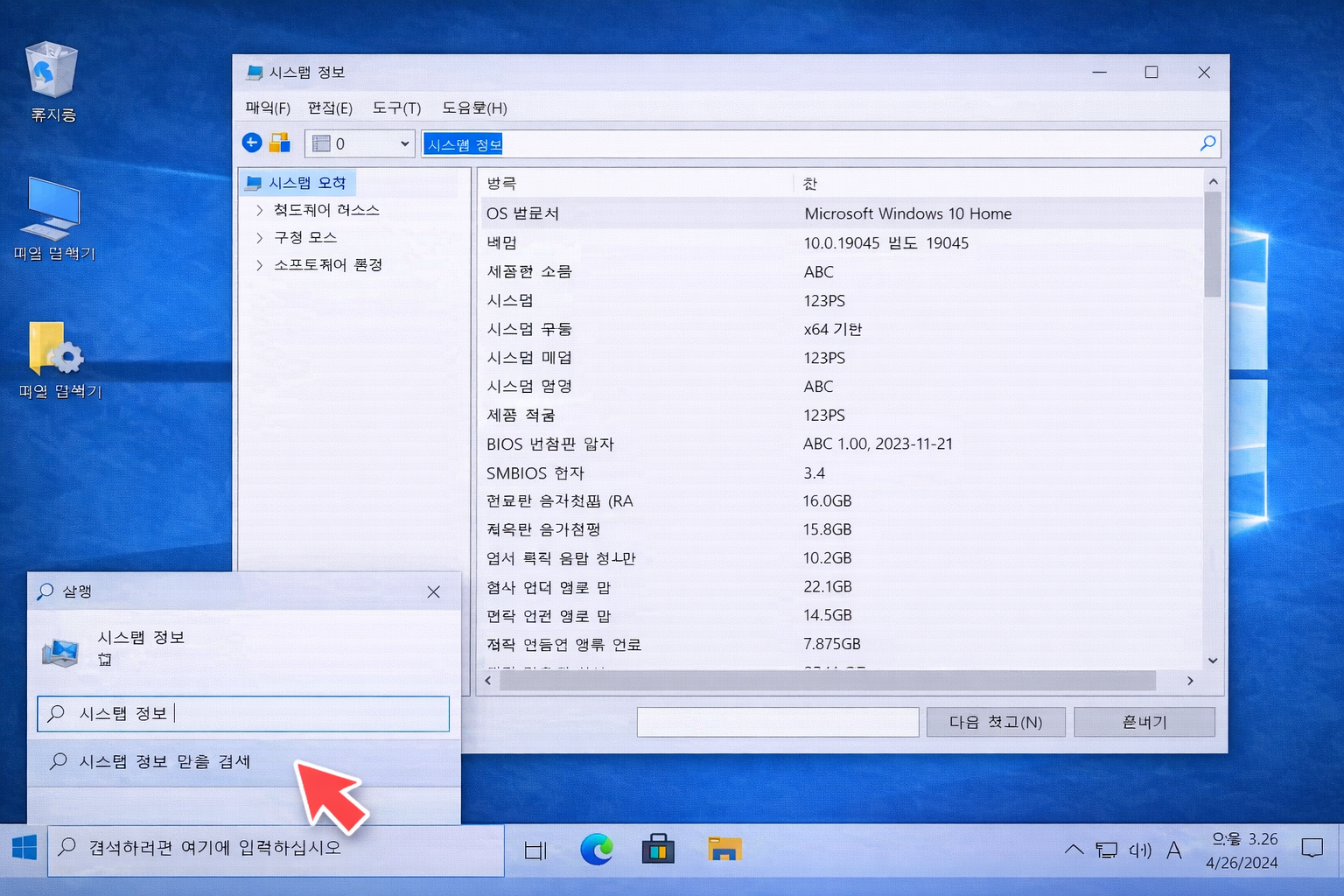Image resolution: width=1344 pixels, height=896 pixels.
Task: Click the magnifier in the search popup header
Action: click(x=45, y=591)
